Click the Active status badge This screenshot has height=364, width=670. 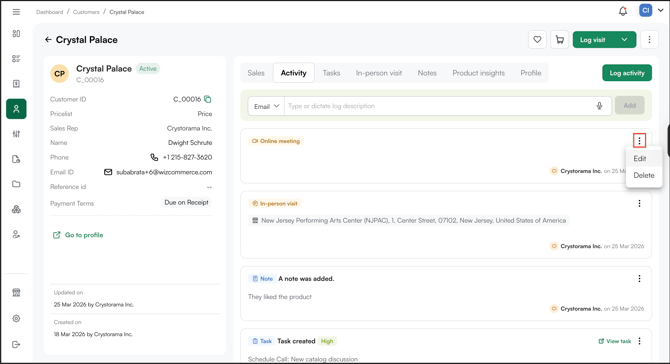[x=148, y=68]
